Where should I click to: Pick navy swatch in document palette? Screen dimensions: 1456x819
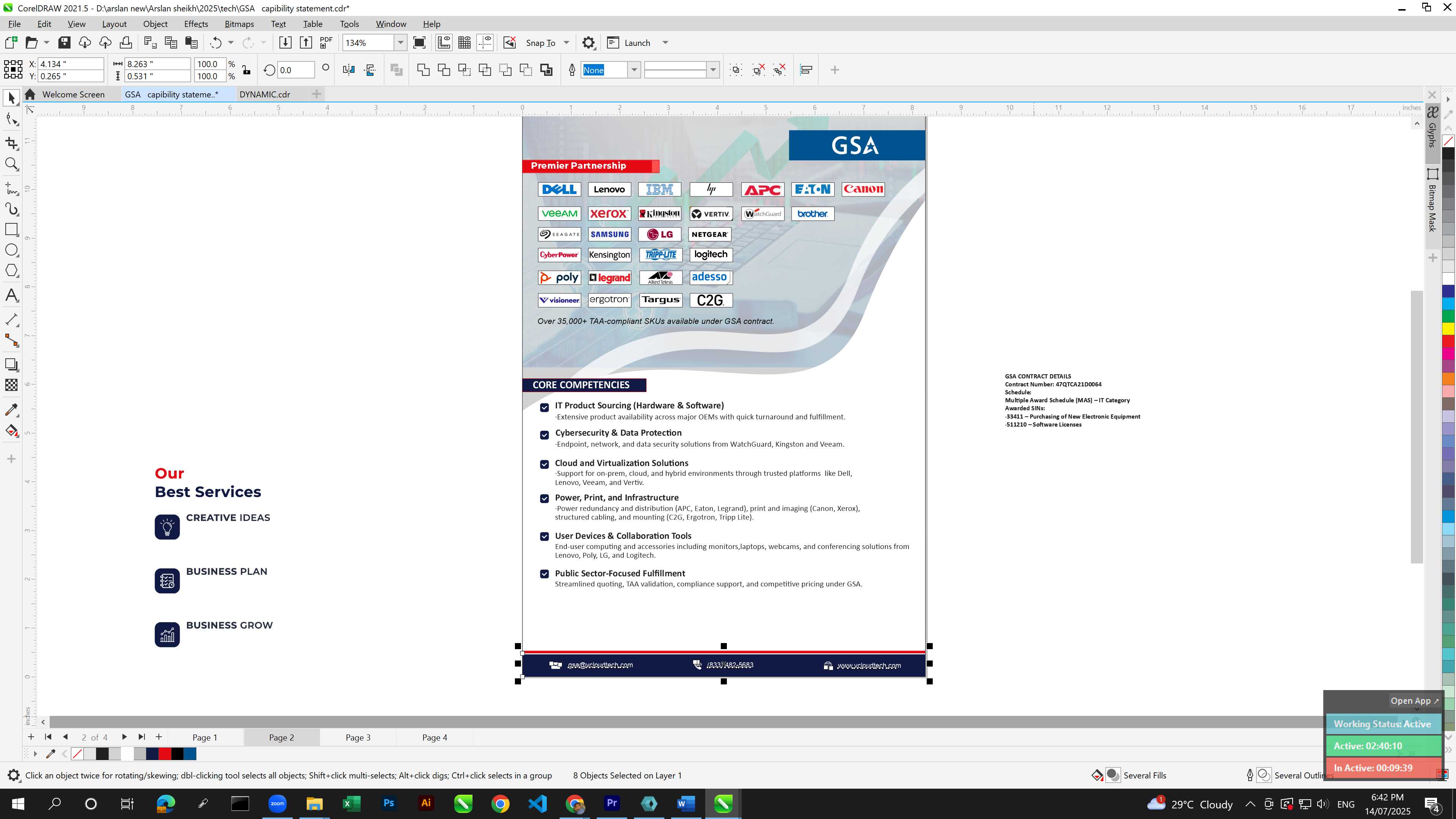coord(152,754)
